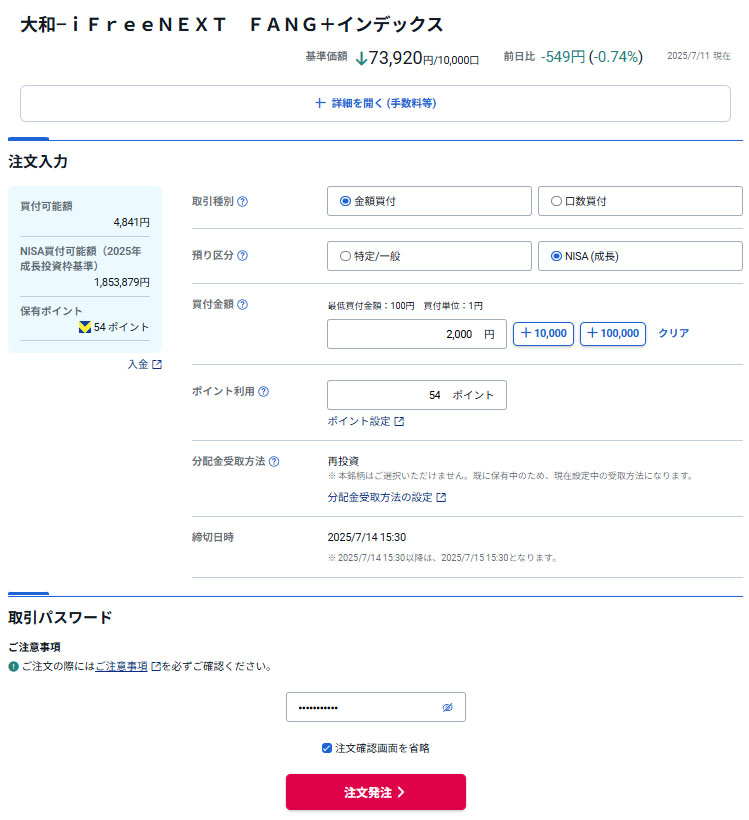The height and width of the screenshot is (820, 749).
Task: Click help icon beside ポイント利用
Action: (x=264, y=393)
